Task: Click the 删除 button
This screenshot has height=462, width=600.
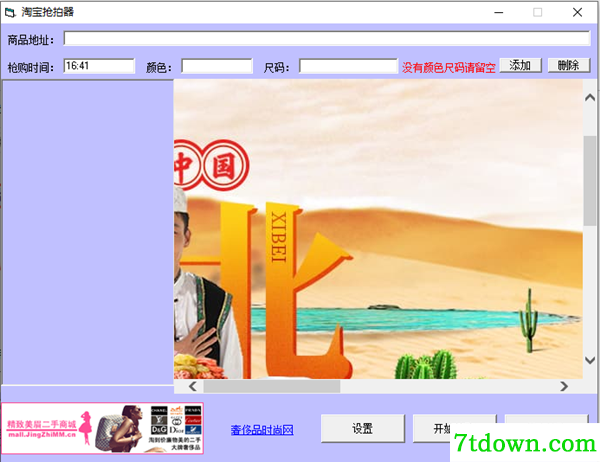Action: pos(569,65)
